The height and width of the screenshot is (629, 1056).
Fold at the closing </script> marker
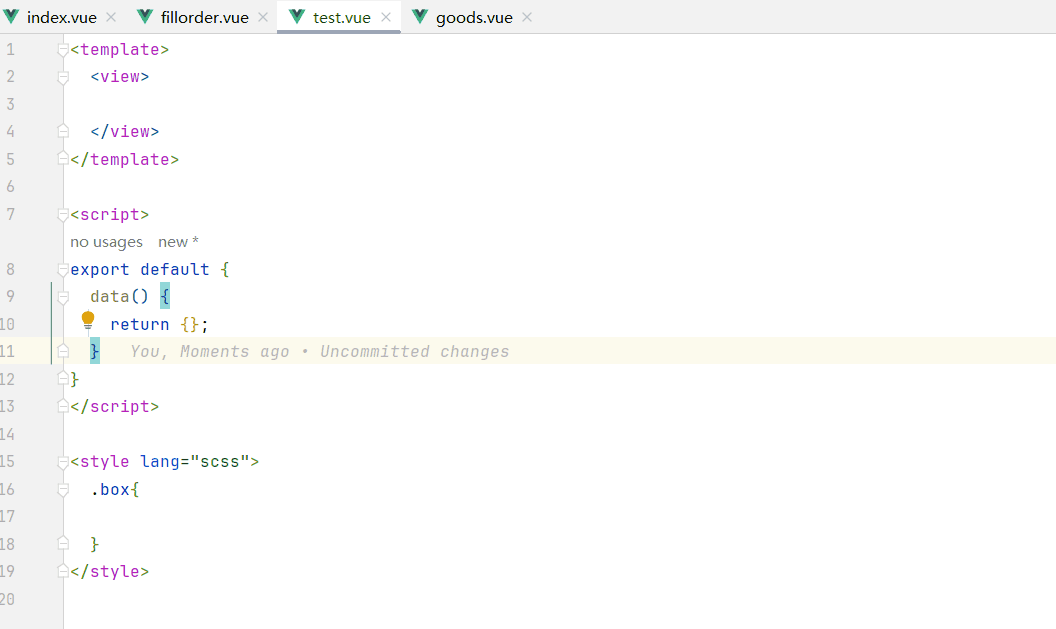tap(63, 406)
